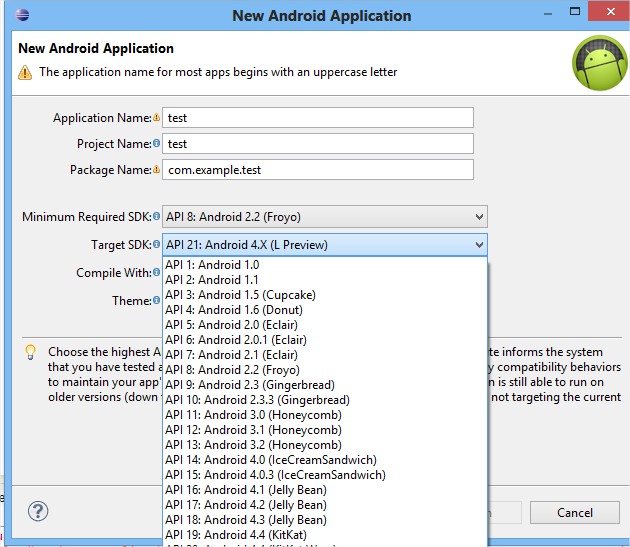
Task: Pick API 6: Android 2.0.1 (Eclair)
Action: coord(325,340)
